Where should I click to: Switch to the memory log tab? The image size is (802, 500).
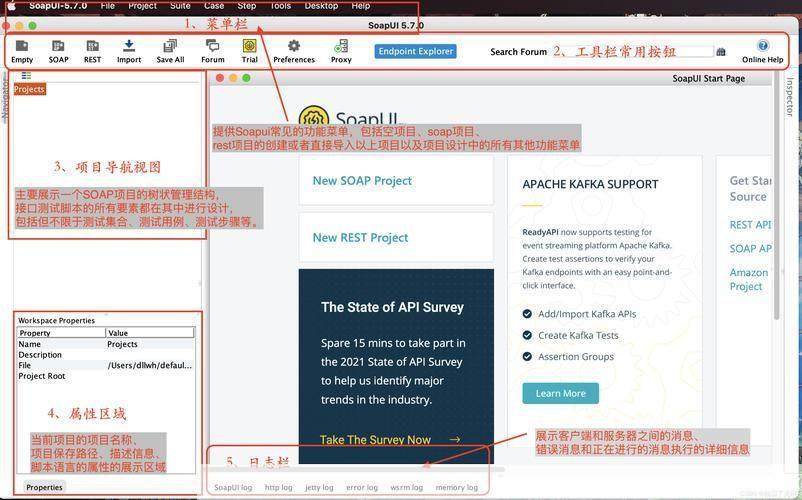pos(457,487)
